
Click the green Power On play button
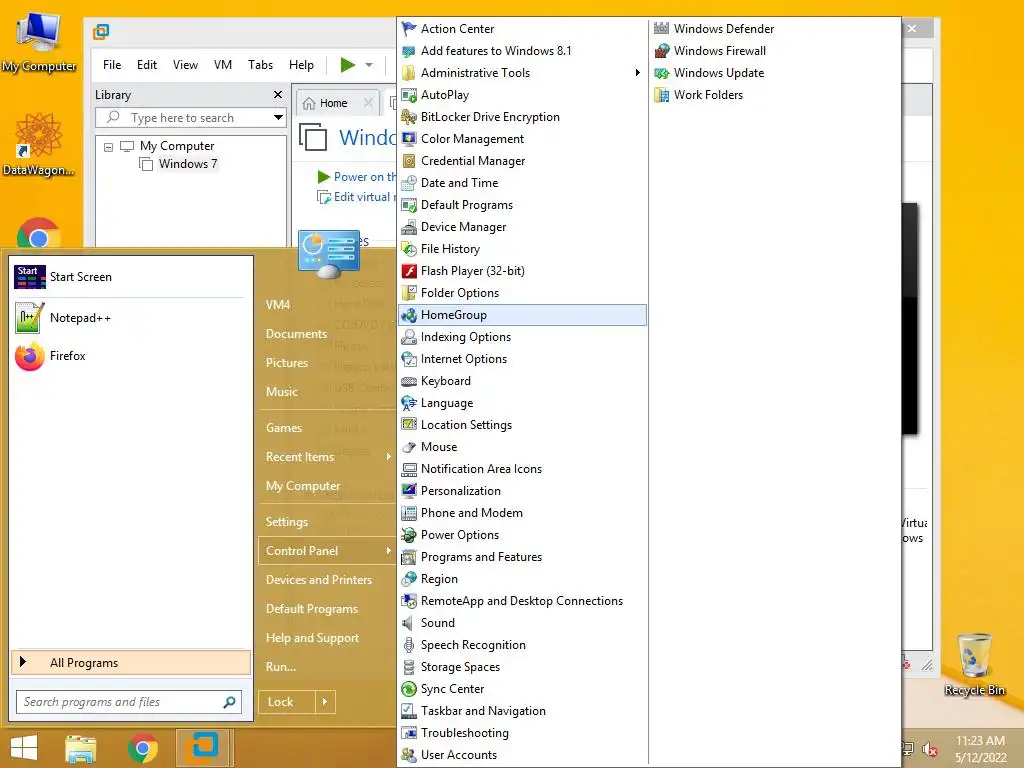point(347,65)
